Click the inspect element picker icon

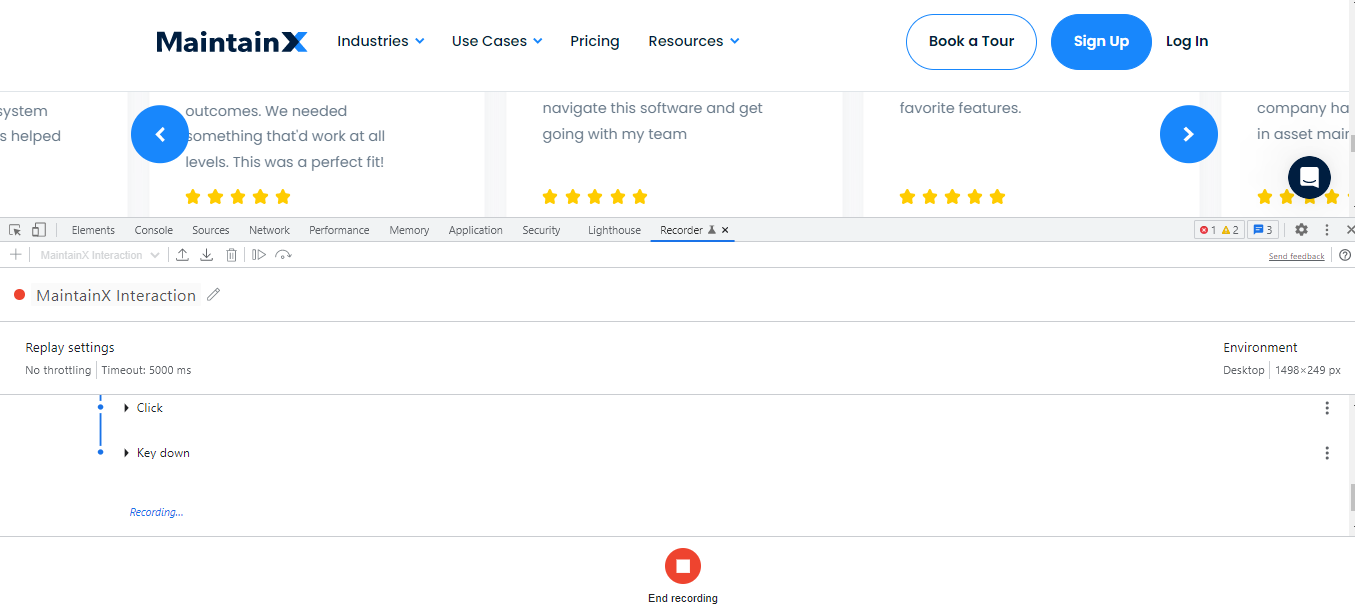point(16,230)
